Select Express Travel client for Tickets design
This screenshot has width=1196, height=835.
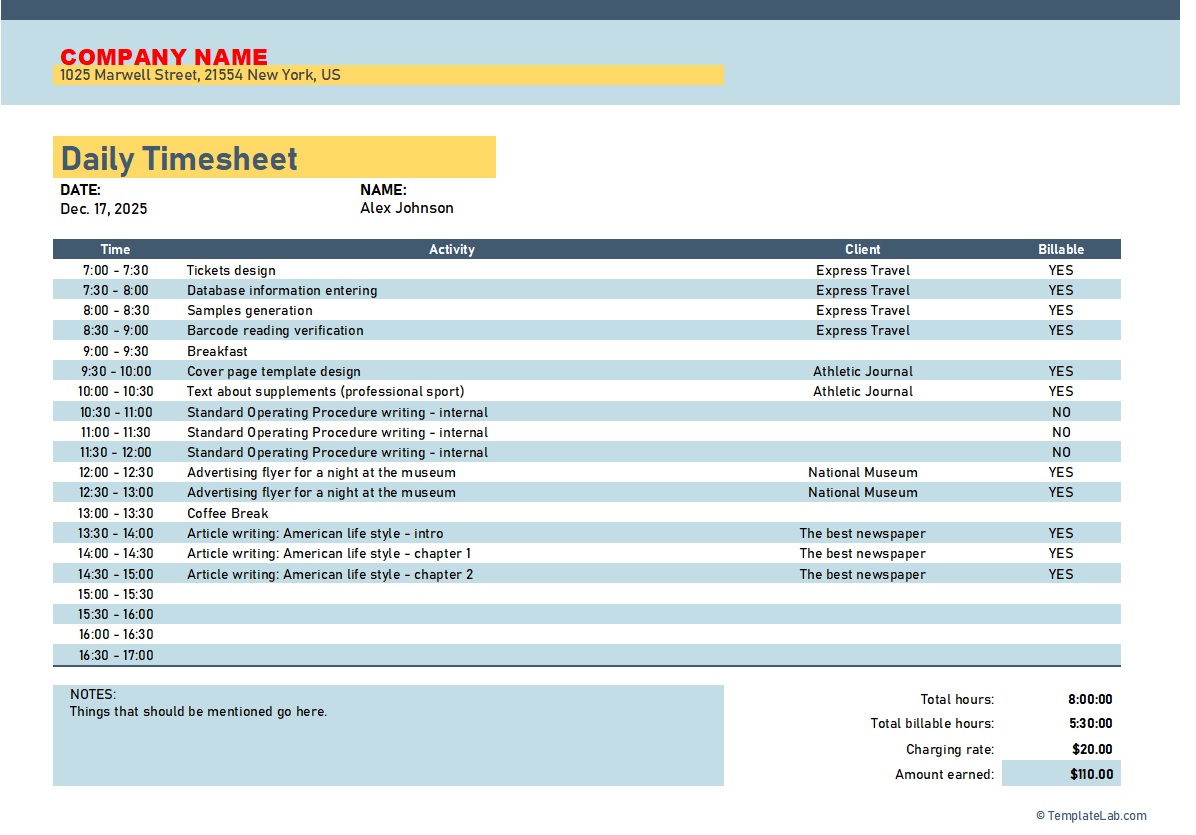click(x=863, y=271)
